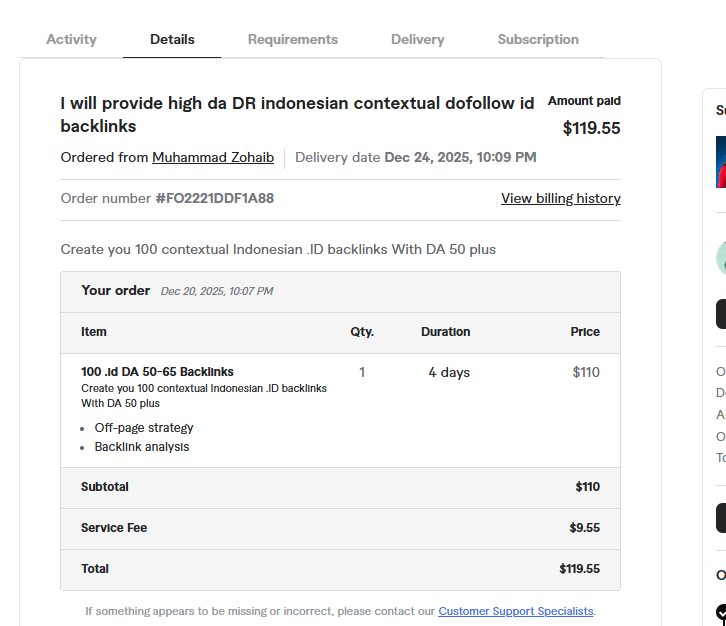The image size is (726, 626).
Task: Click the gig title about Indonesian backlinks
Action: (x=297, y=114)
